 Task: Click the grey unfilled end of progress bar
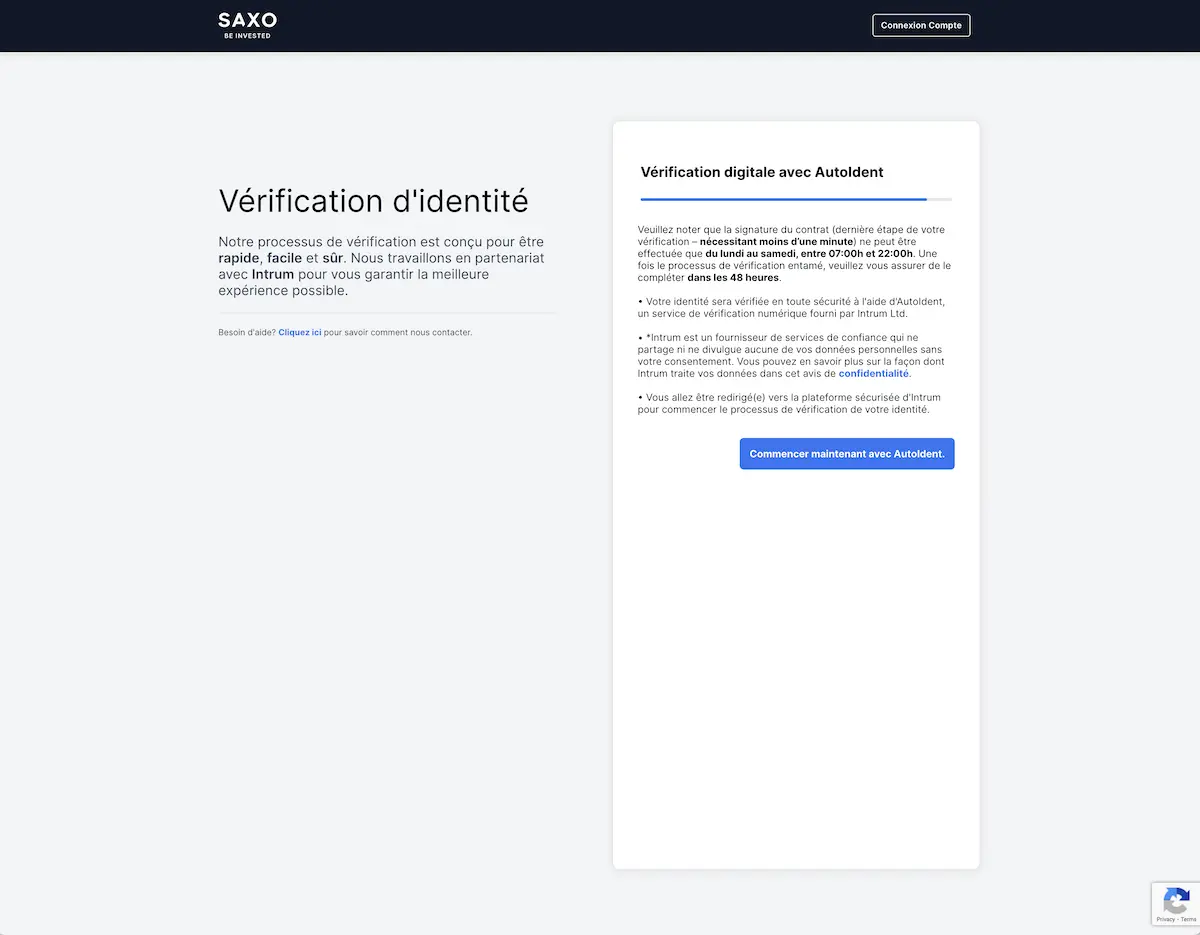point(939,199)
